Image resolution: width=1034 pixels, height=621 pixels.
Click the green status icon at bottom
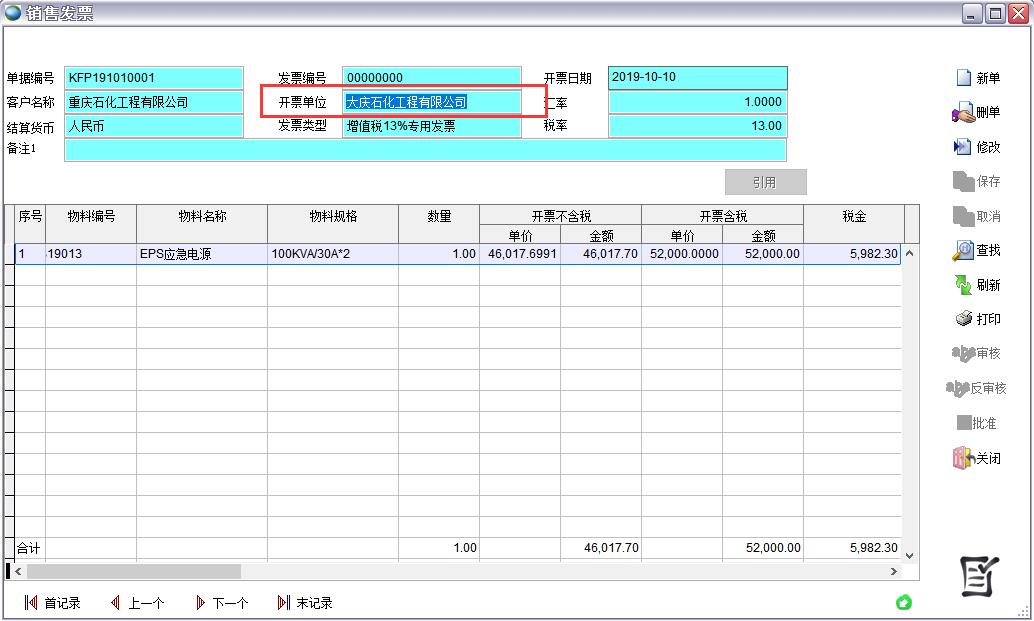pos(904,602)
